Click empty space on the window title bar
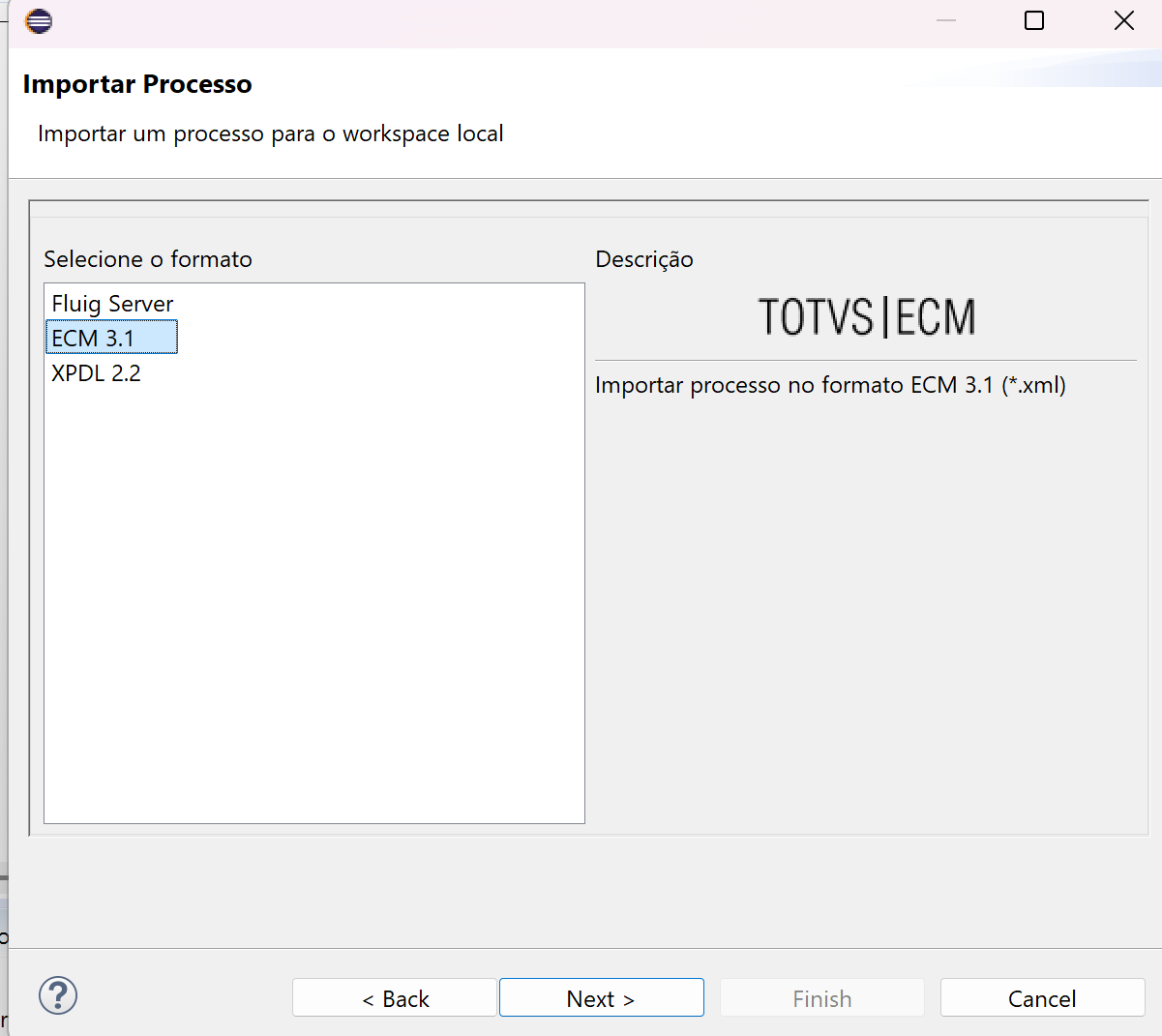The height and width of the screenshot is (1036, 1162). [484, 21]
